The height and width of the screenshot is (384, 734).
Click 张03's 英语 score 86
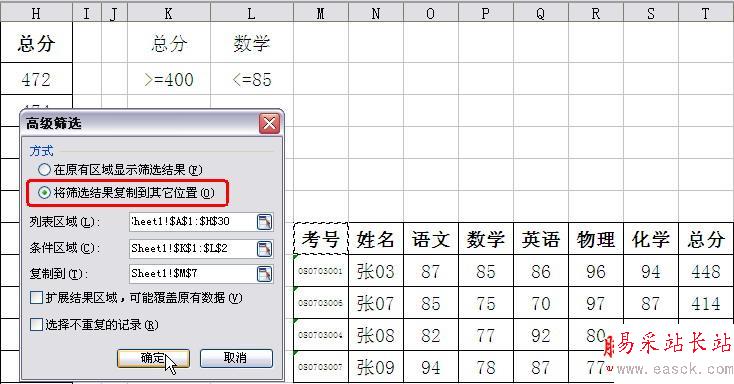tap(541, 271)
